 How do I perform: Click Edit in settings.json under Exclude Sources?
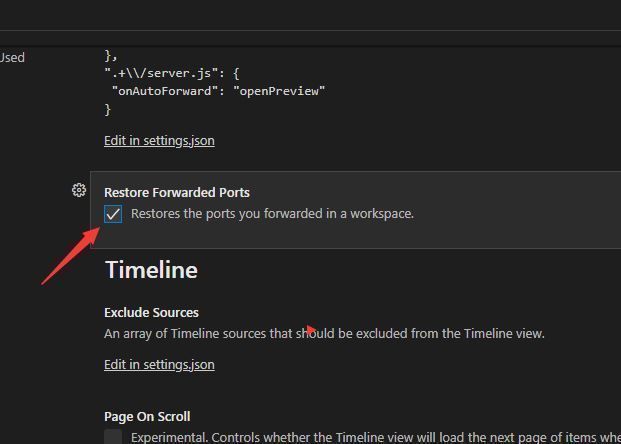pyautogui.click(x=159, y=365)
